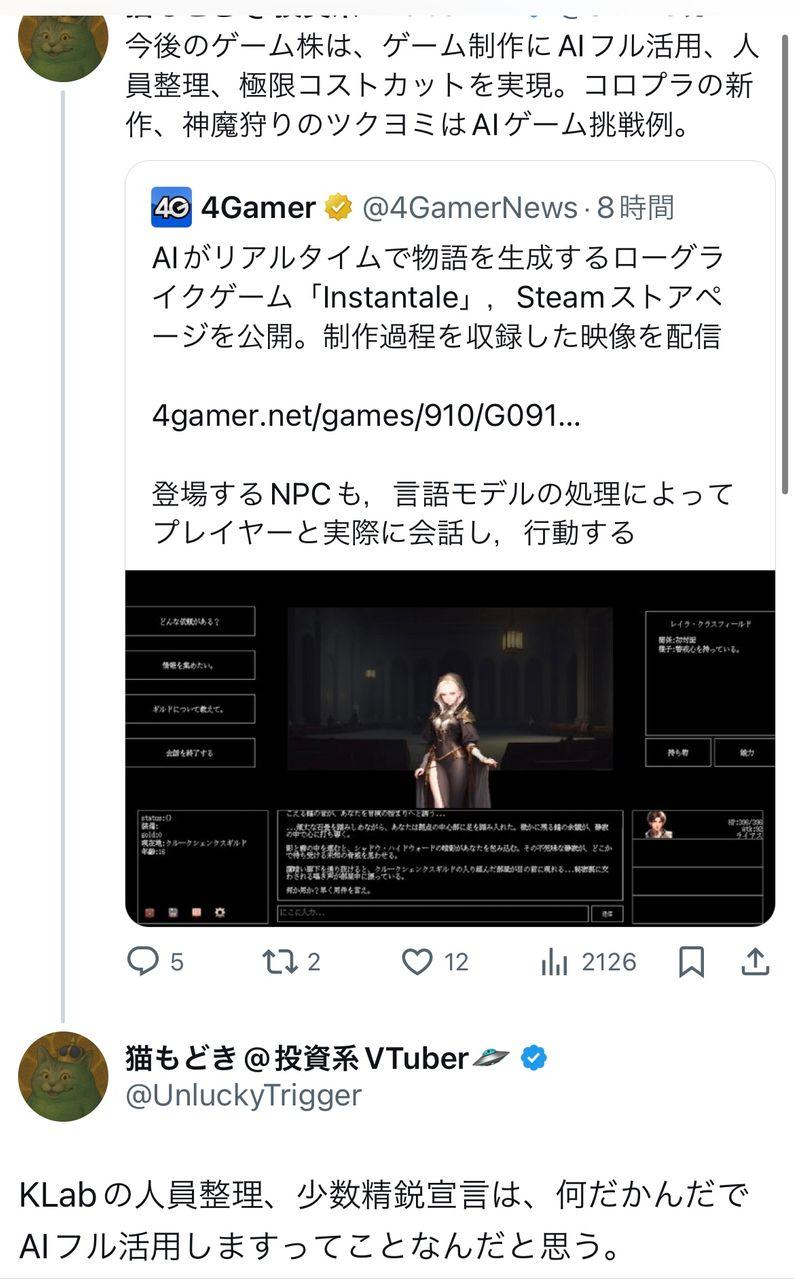
Task: Open the KLab reply tweet text
Action: tap(384, 1220)
